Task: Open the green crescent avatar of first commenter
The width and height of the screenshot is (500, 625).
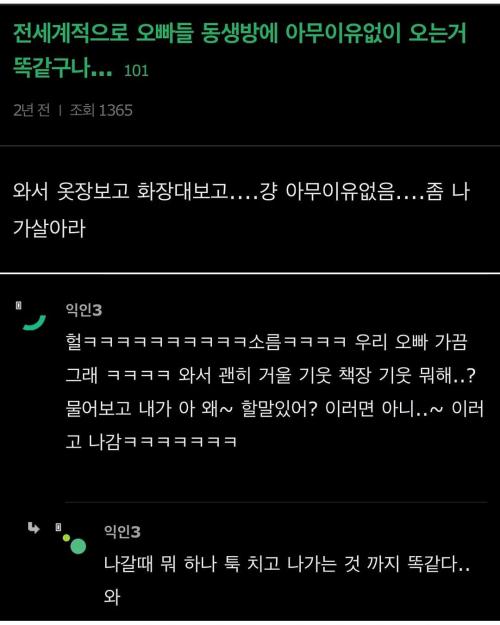Action: tap(34, 323)
